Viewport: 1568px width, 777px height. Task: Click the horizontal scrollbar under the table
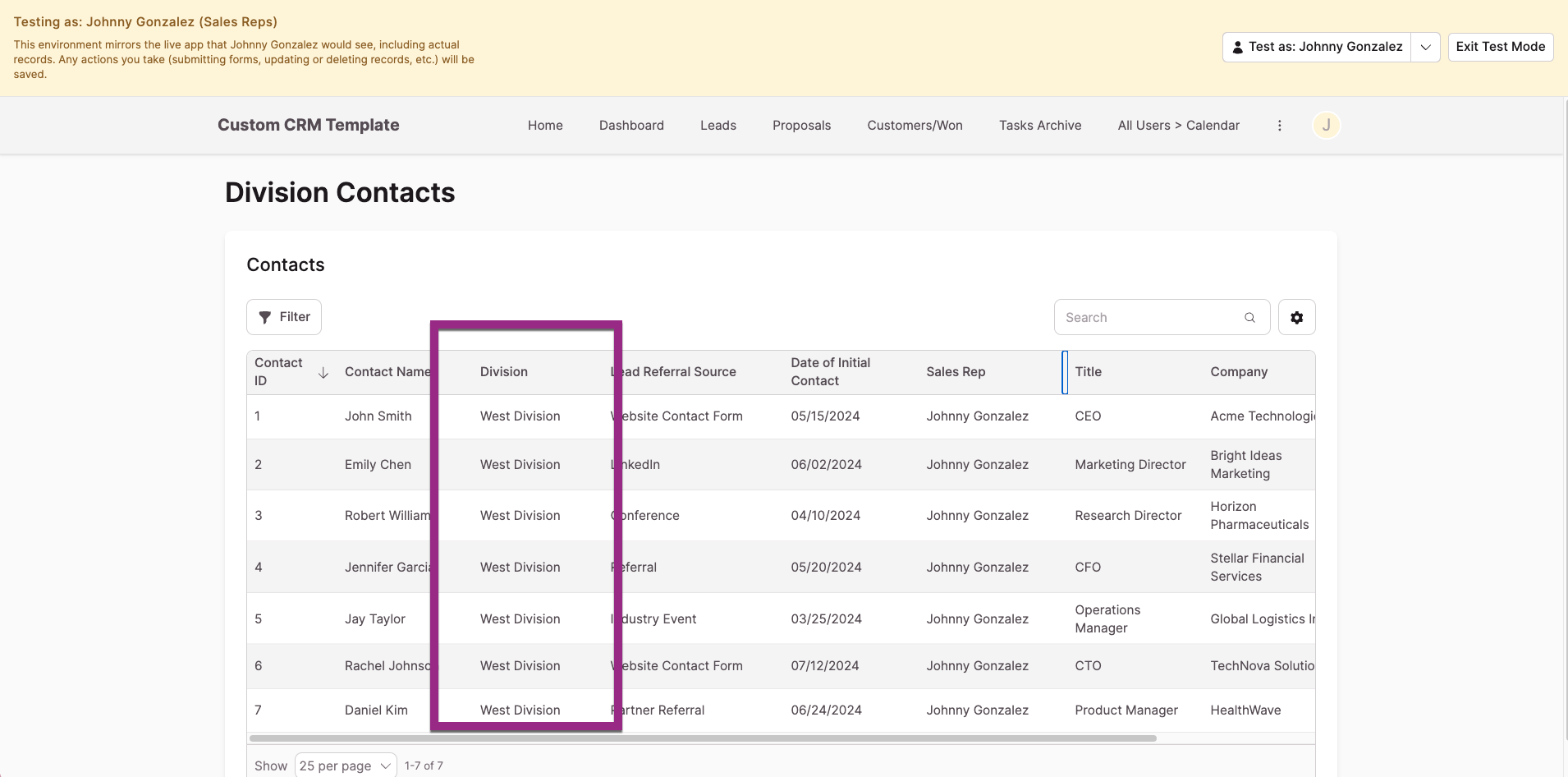click(702, 738)
